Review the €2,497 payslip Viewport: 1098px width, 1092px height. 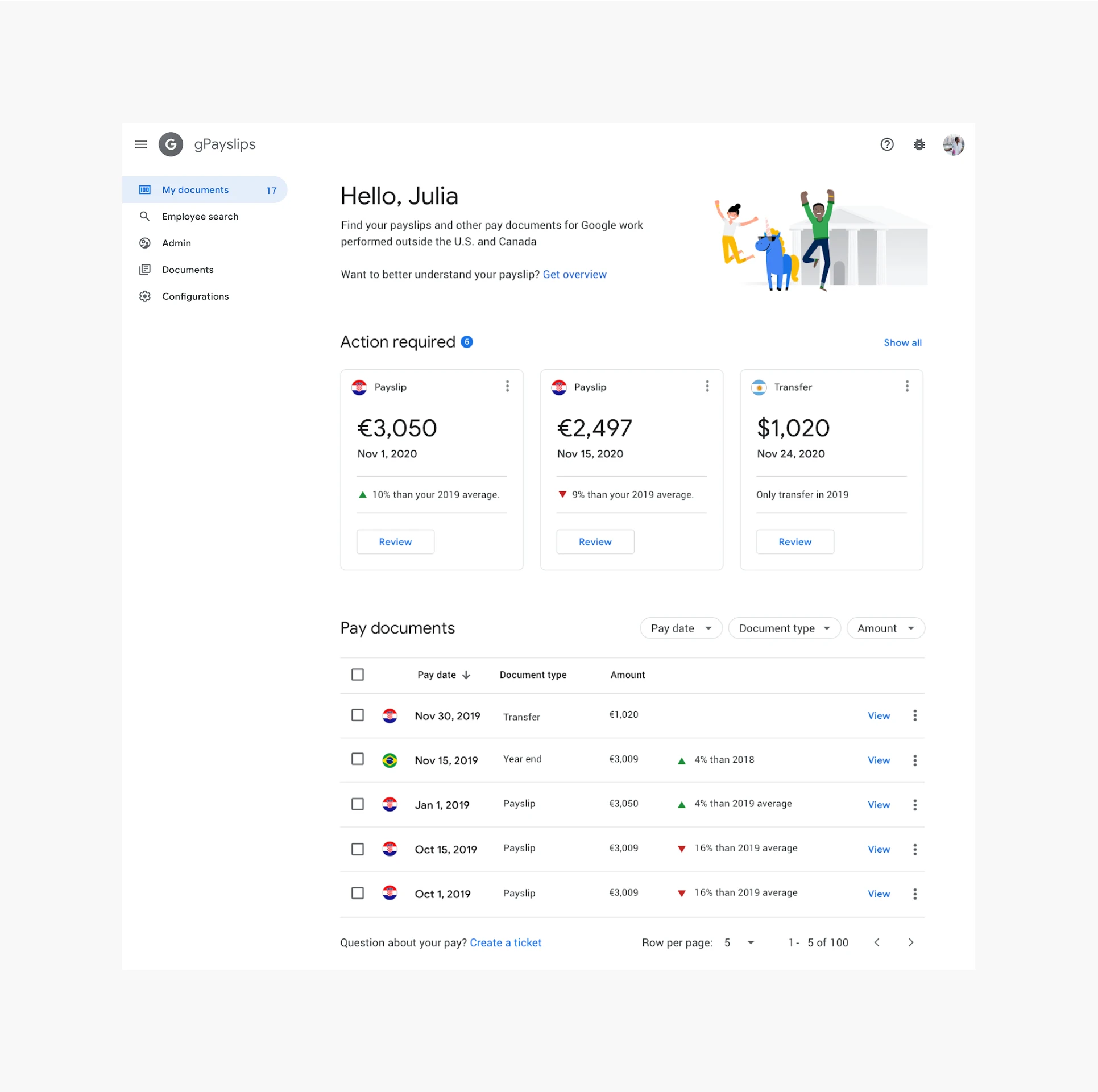coord(595,542)
